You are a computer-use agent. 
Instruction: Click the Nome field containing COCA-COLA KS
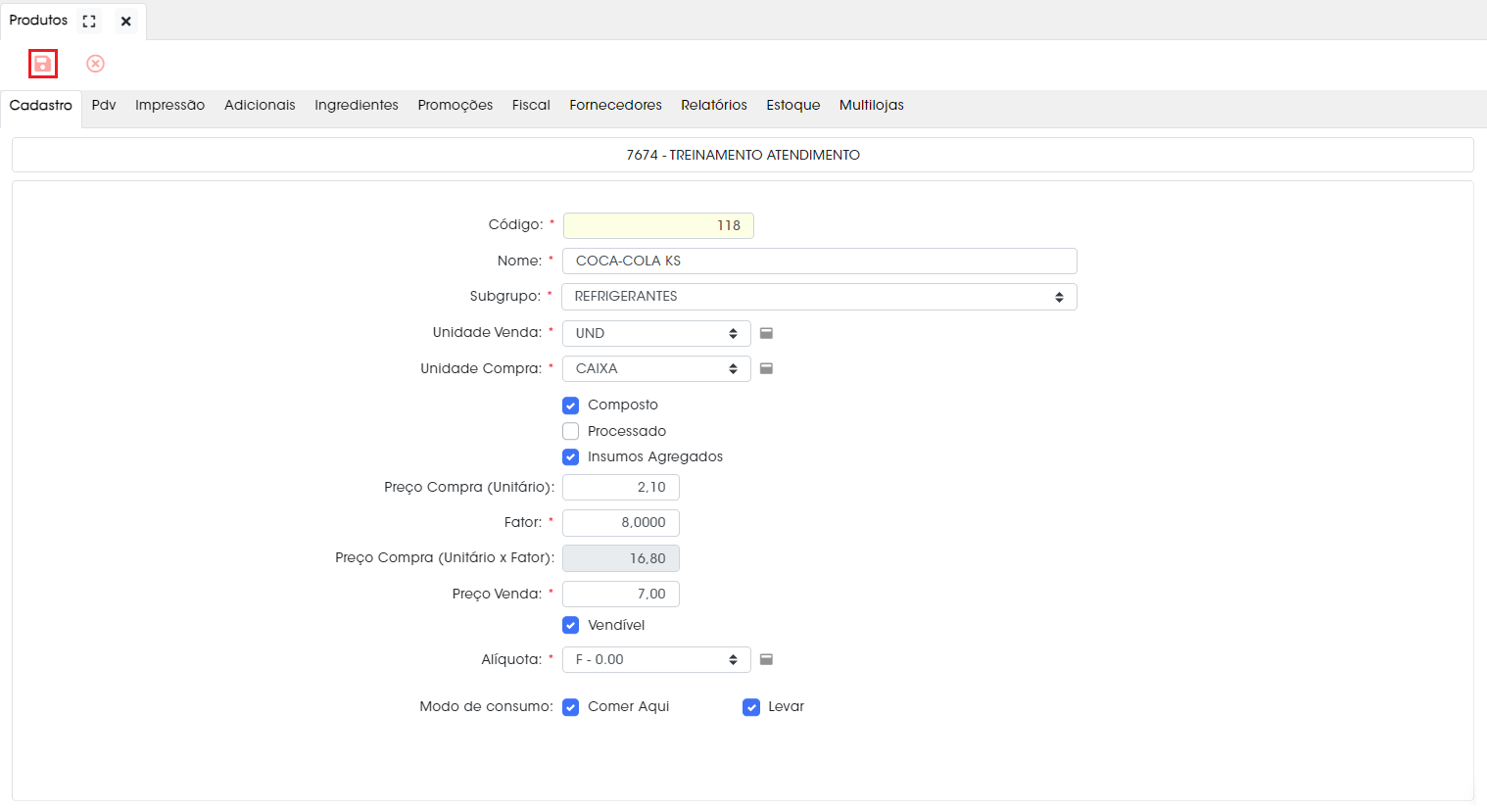pos(820,261)
